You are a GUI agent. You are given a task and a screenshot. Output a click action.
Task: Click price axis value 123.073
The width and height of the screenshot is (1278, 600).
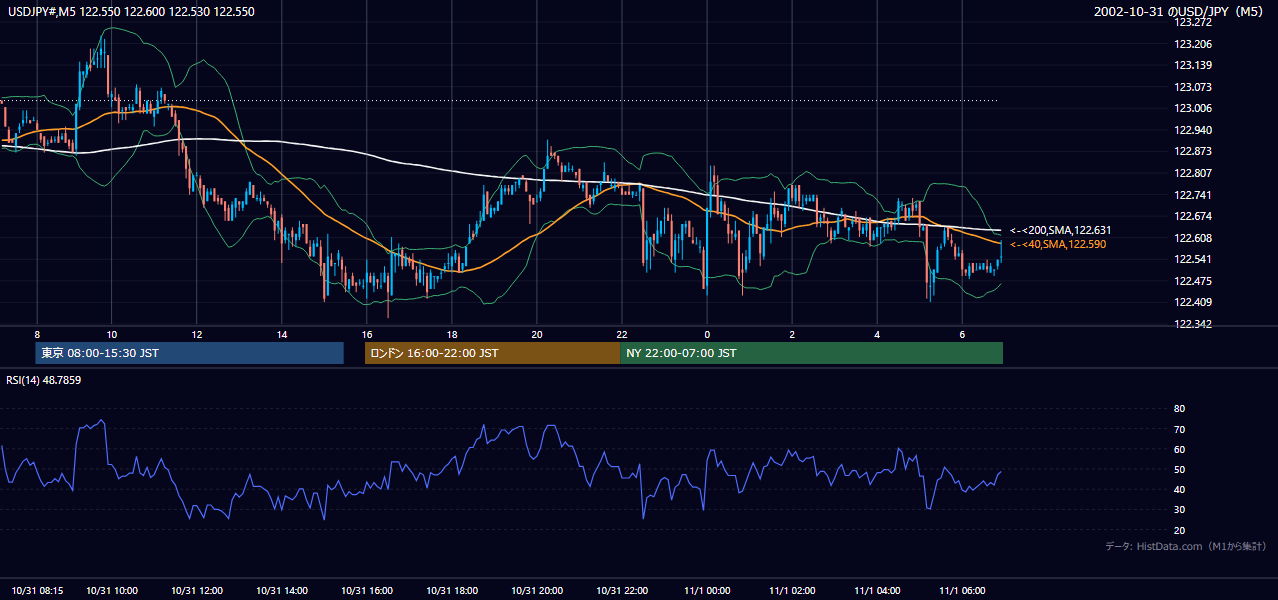pyautogui.click(x=1192, y=87)
